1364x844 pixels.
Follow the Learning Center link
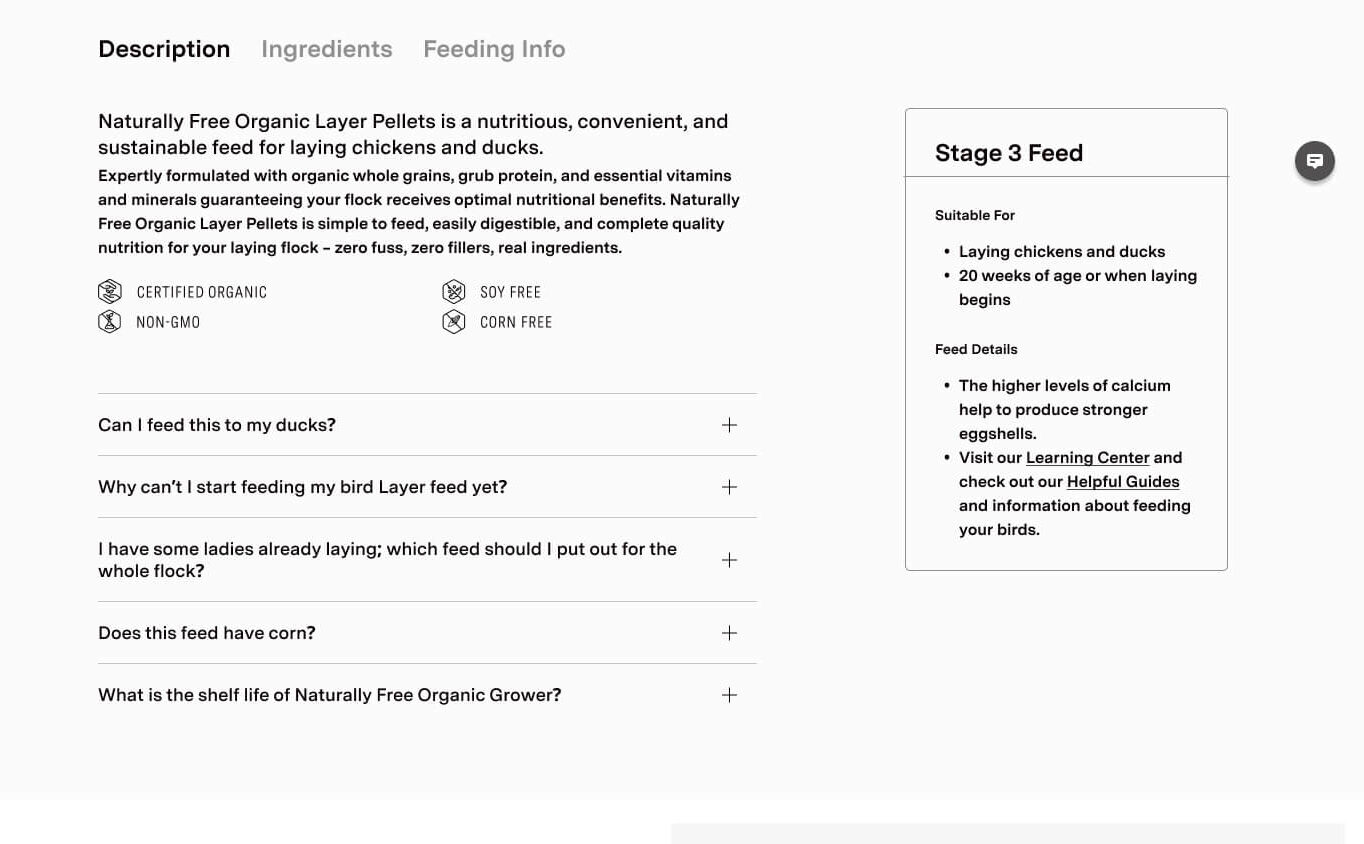point(1087,458)
